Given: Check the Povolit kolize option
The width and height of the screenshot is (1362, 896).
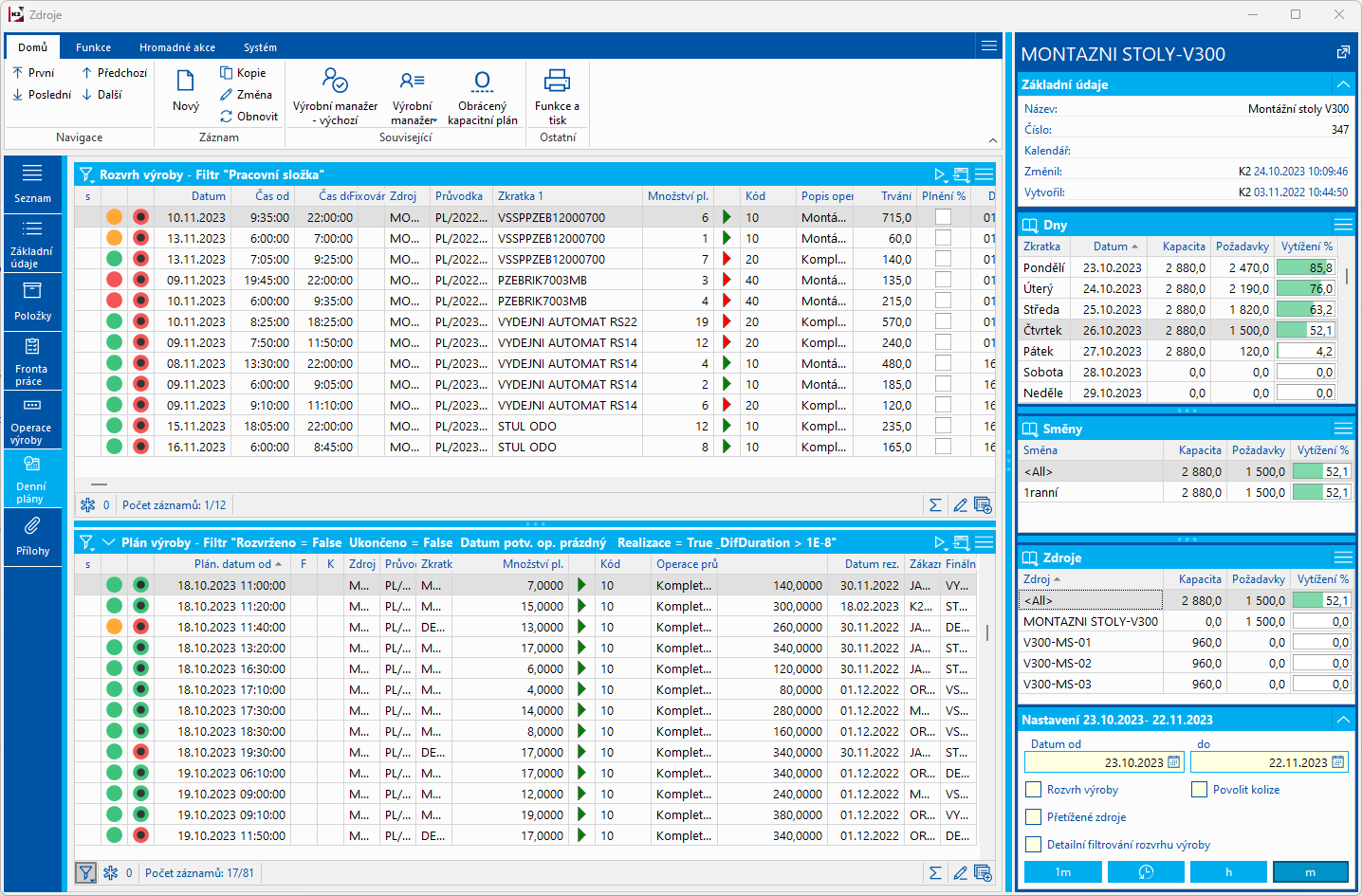Looking at the screenshot, I should click(x=1200, y=790).
